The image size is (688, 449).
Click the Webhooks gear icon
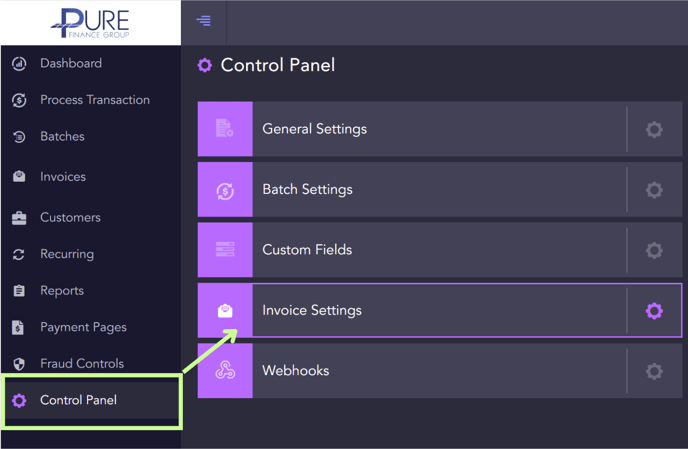click(x=654, y=371)
